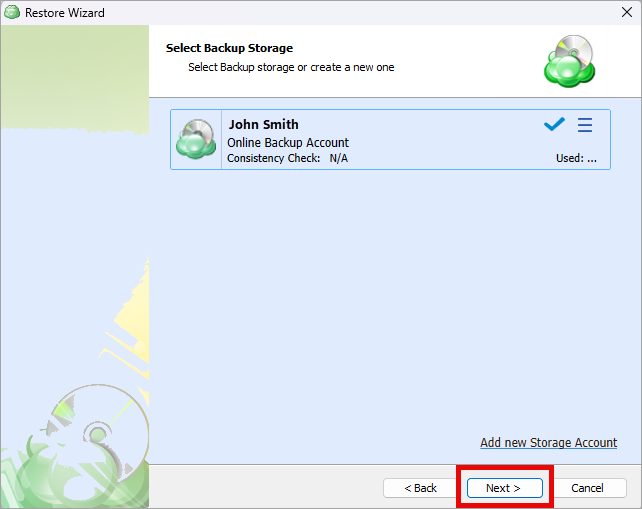Click the John Smith account cloud disc icon
The image size is (642, 509).
click(x=196, y=139)
